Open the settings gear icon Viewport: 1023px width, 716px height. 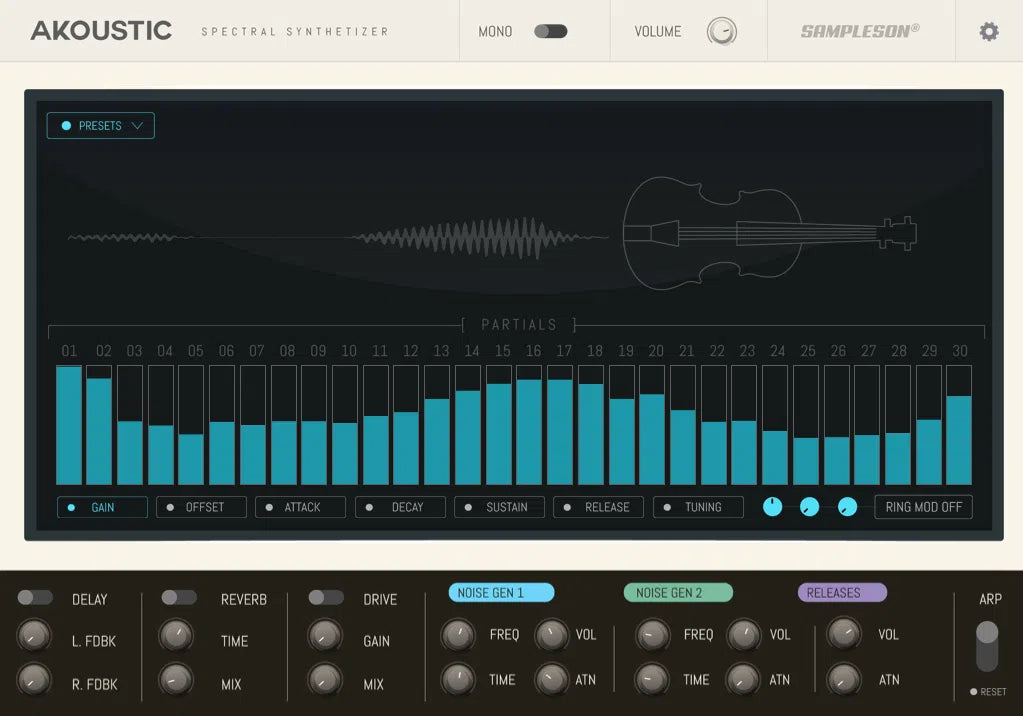click(988, 31)
